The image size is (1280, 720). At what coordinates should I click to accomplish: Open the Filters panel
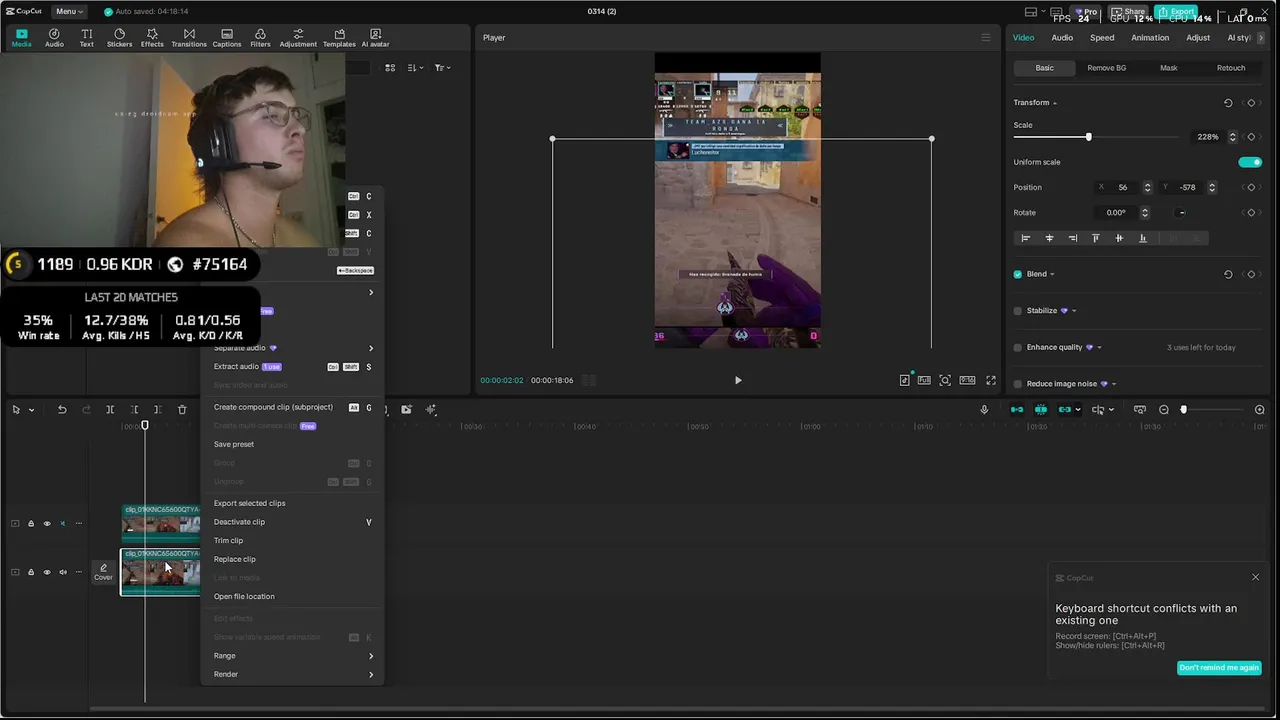coord(260,38)
